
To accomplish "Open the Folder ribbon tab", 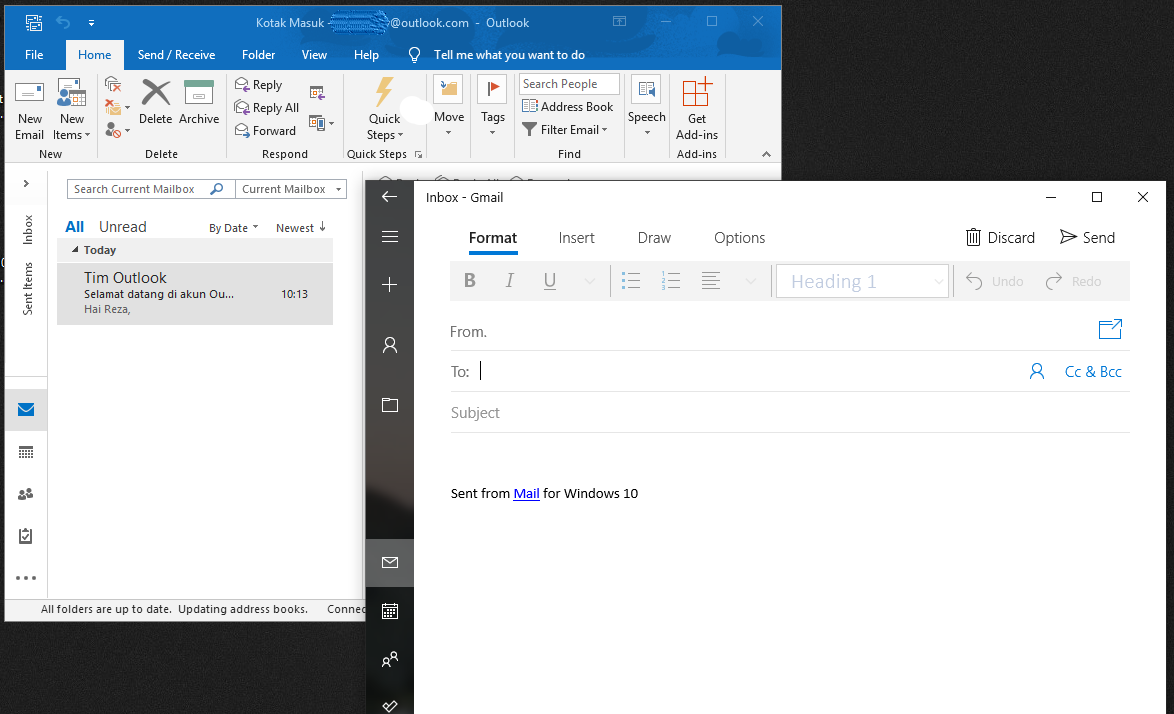I will pos(258,55).
